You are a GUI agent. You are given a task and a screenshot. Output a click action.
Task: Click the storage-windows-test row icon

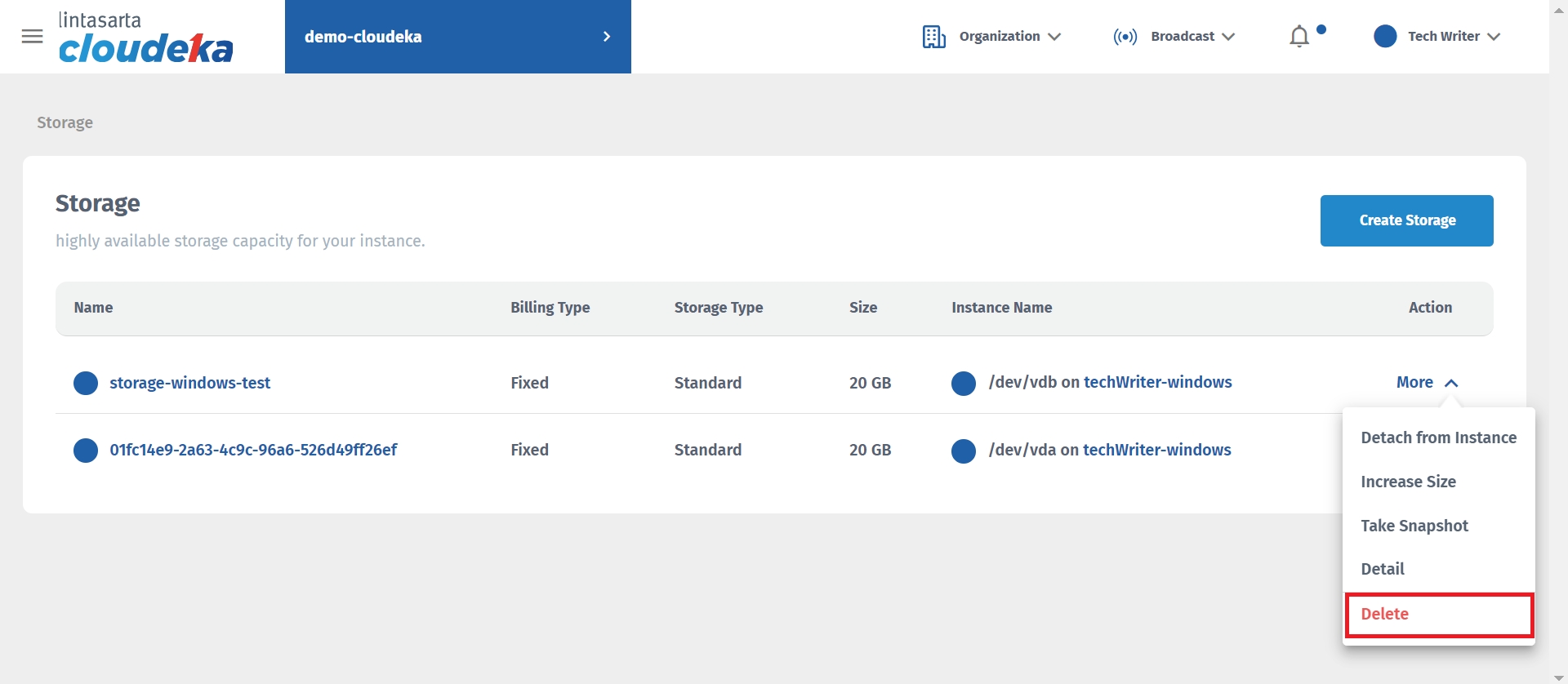(x=86, y=383)
